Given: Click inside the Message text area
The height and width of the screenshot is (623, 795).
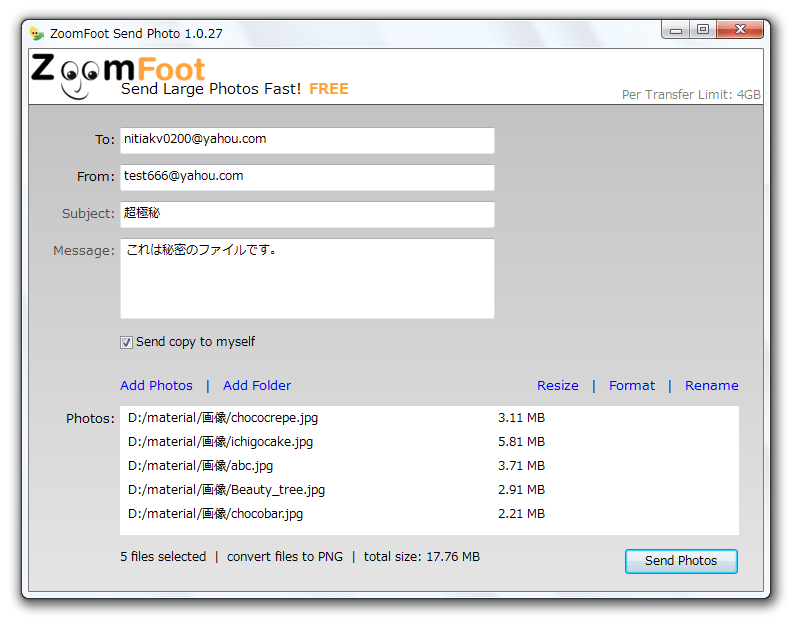Looking at the screenshot, I should pyautogui.click(x=307, y=278).
